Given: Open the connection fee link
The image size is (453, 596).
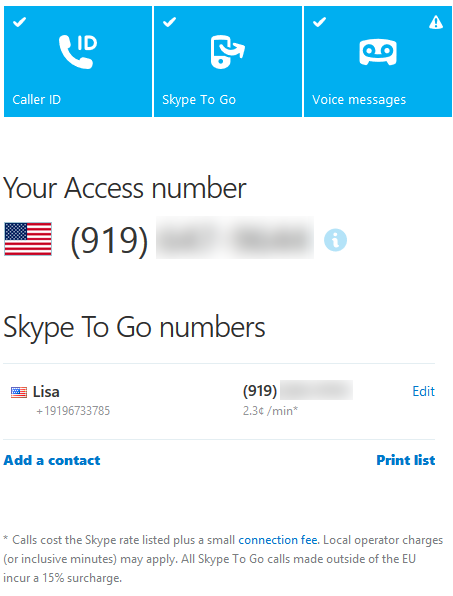Looking at the screenshot, I should (x=278, y=540).
